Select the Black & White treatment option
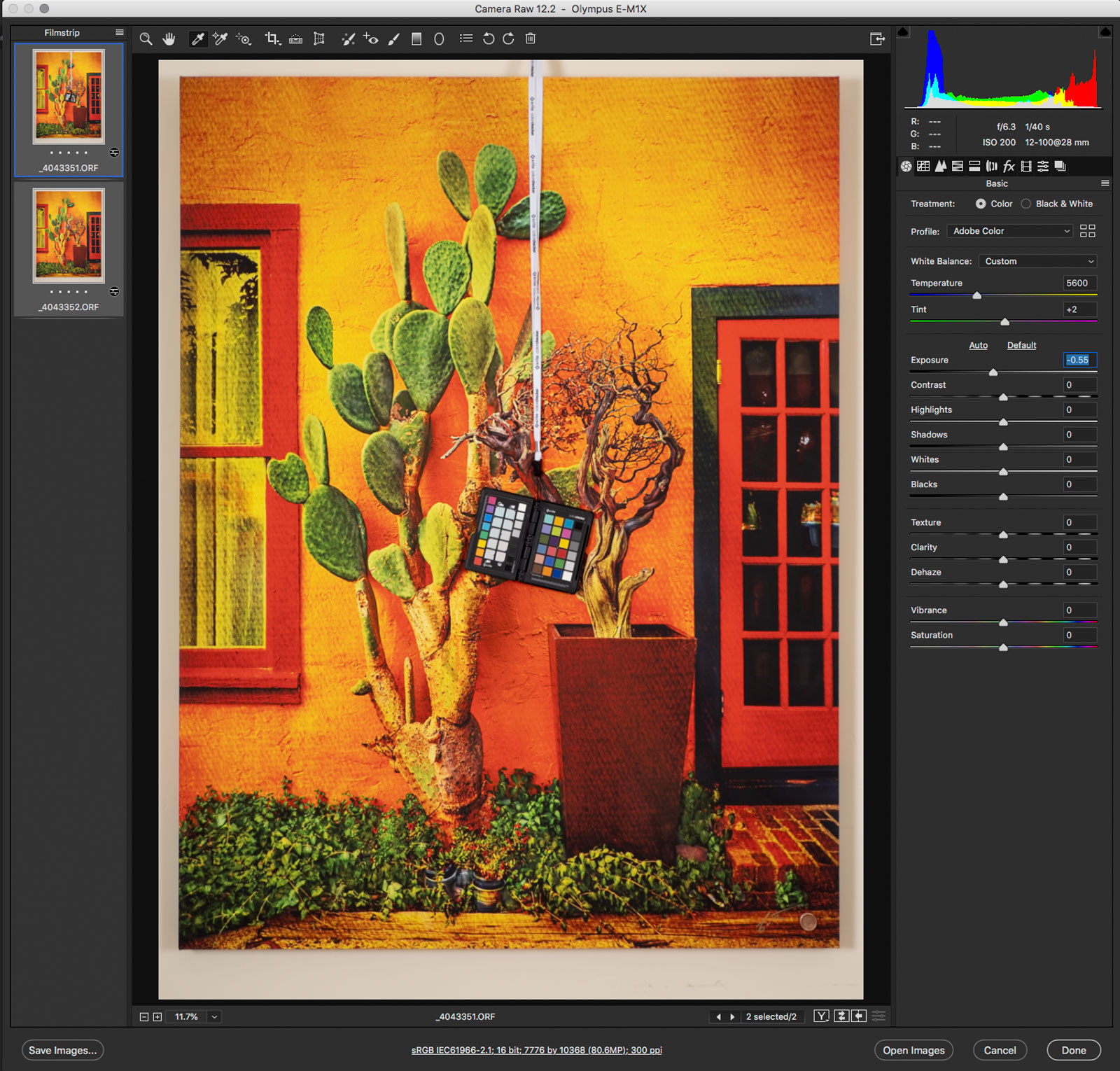The height and width of the screenshot is (1071, 1120). tap(1026, 204)
